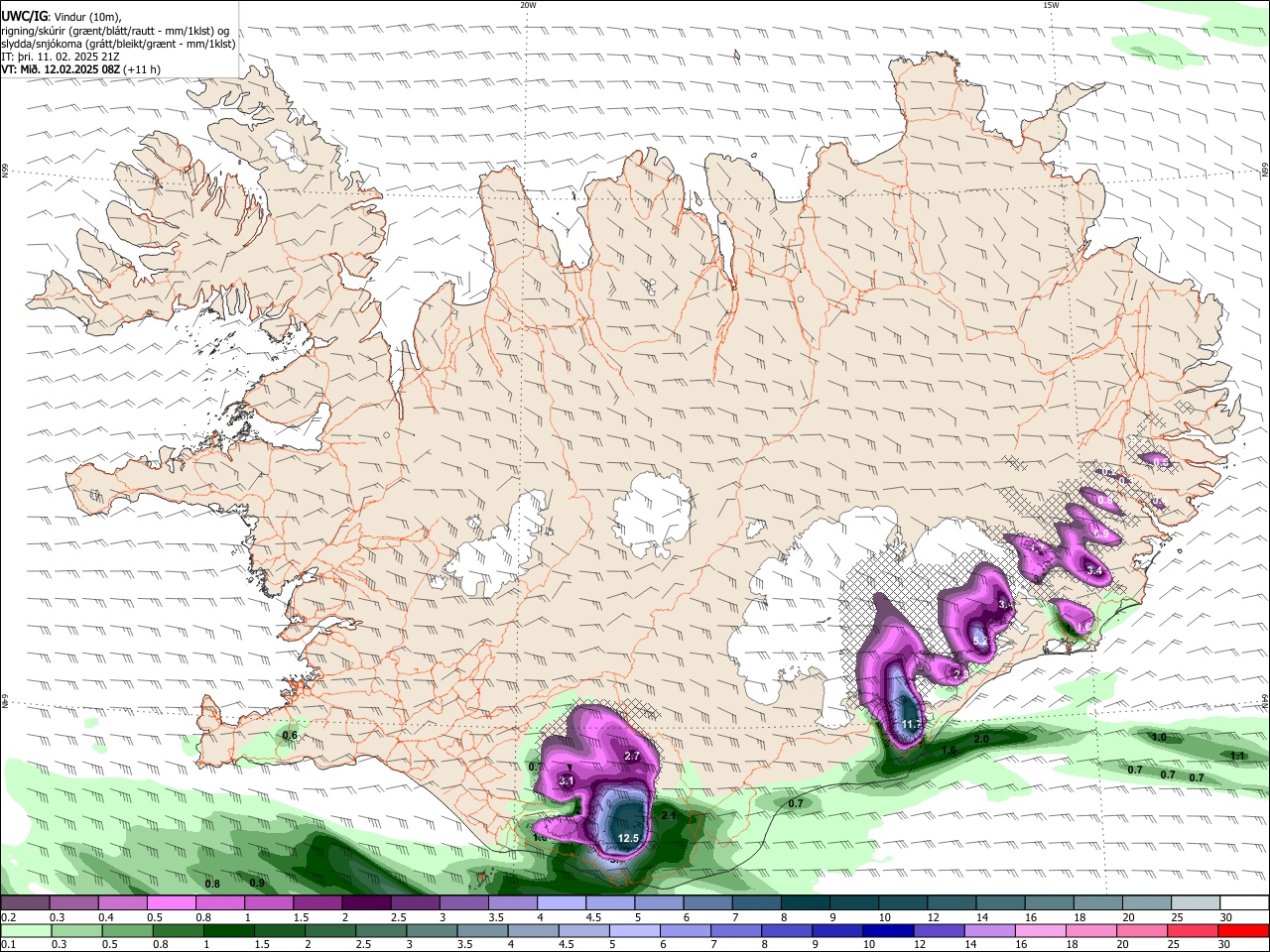Select the black '2.0' value offshore
Image resolution: width=1270 pixels, height=952 pixels.
coord(980,740)
